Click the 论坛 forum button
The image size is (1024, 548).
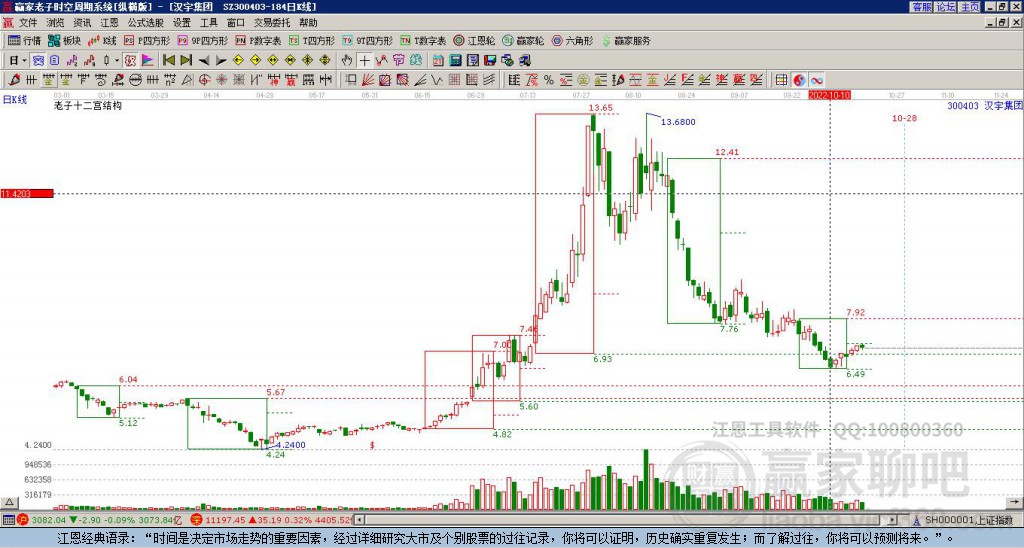point(946,7)
